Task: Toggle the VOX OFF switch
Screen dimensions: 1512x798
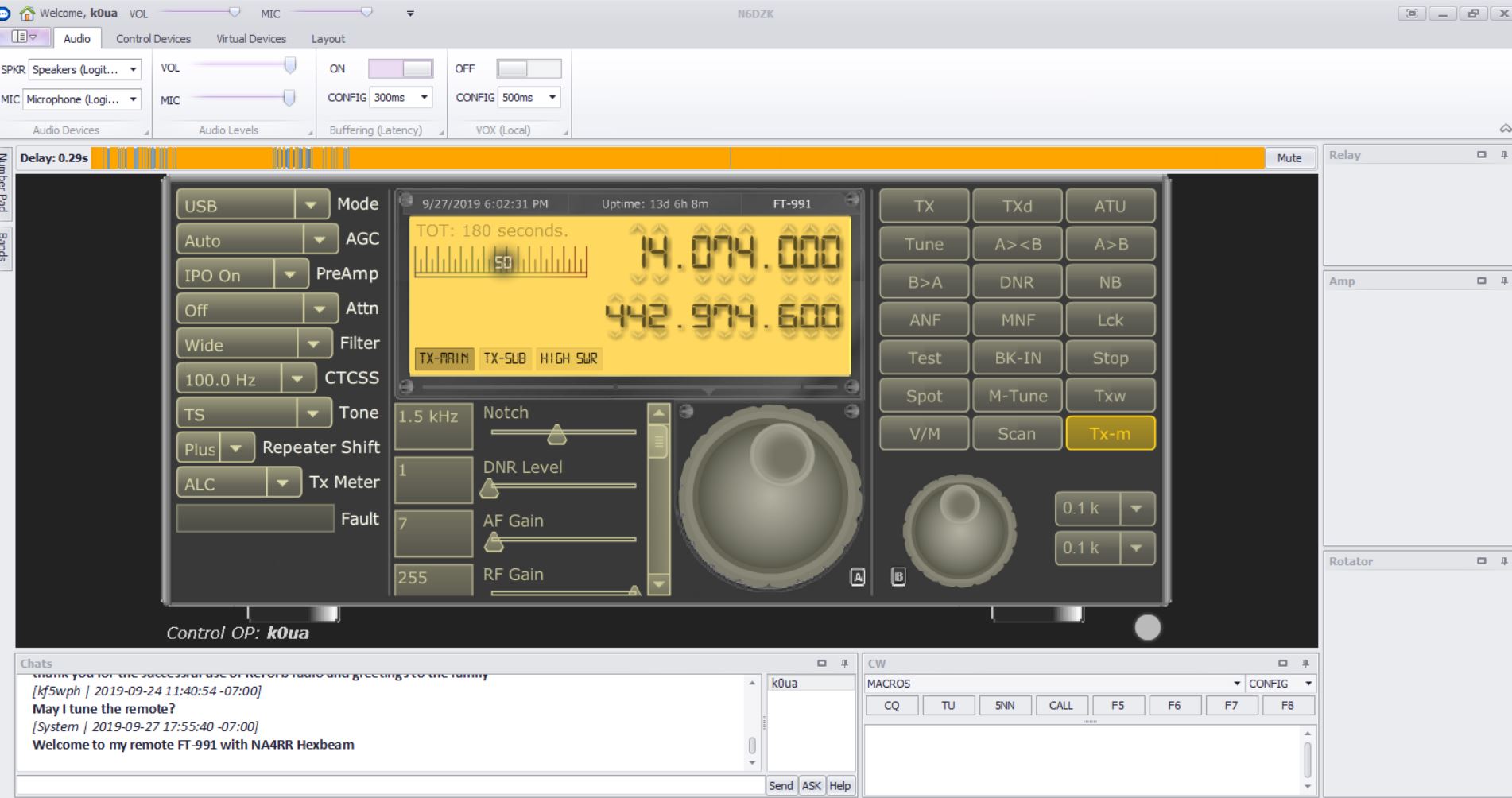Action: pos(529,68)
